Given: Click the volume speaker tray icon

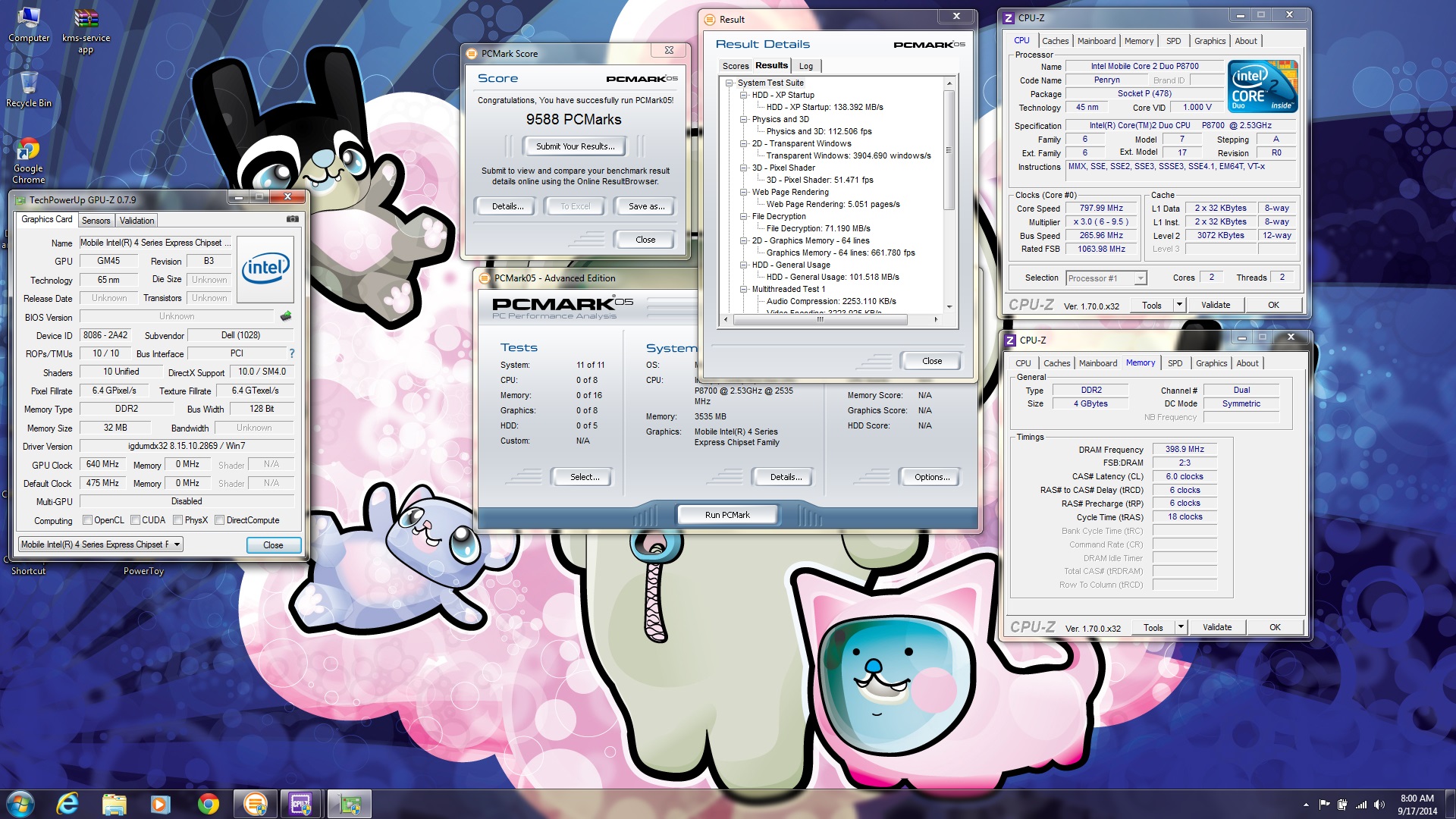Looking at the screenshot, I should [x=1379, y=805].
